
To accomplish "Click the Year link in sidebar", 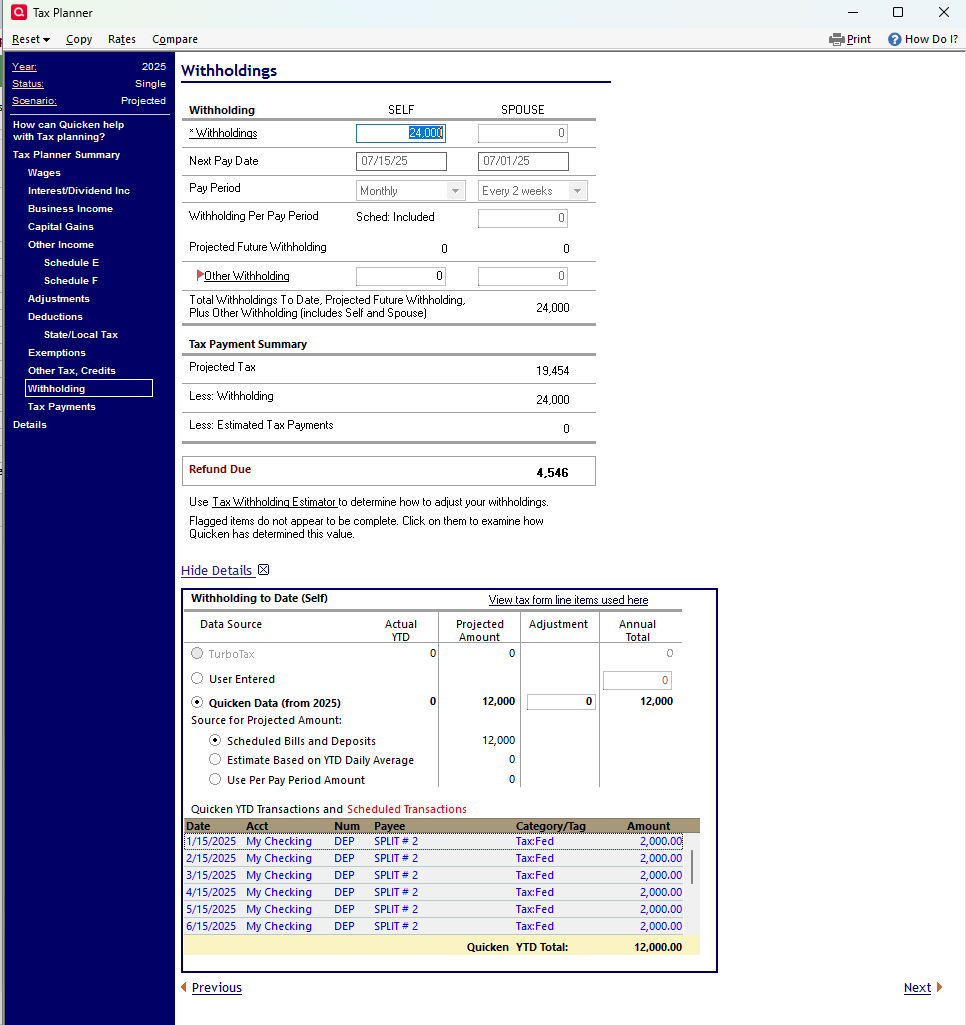I will pos(24,67).
